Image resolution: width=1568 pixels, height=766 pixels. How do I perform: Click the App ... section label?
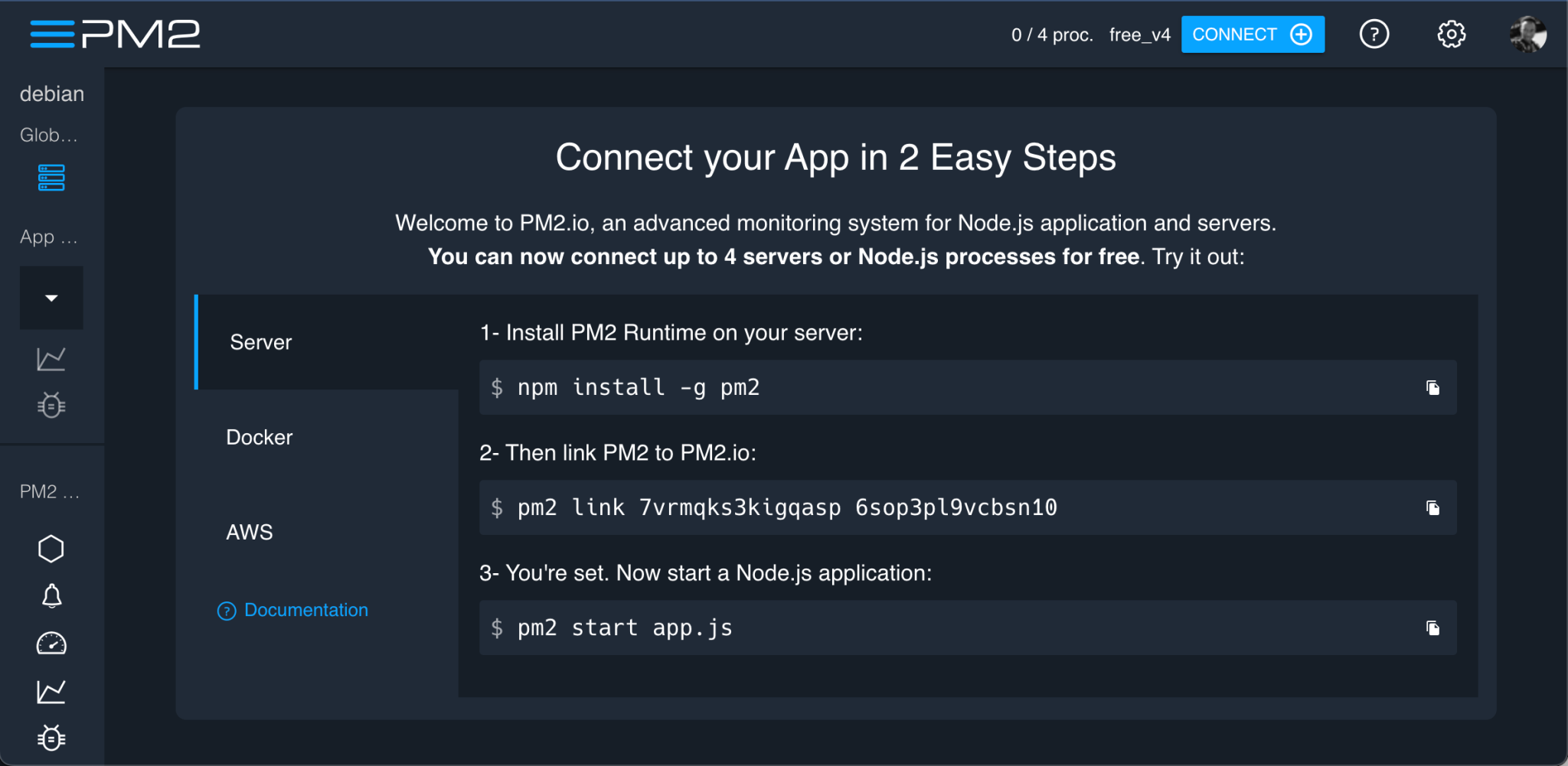[49, 237]
